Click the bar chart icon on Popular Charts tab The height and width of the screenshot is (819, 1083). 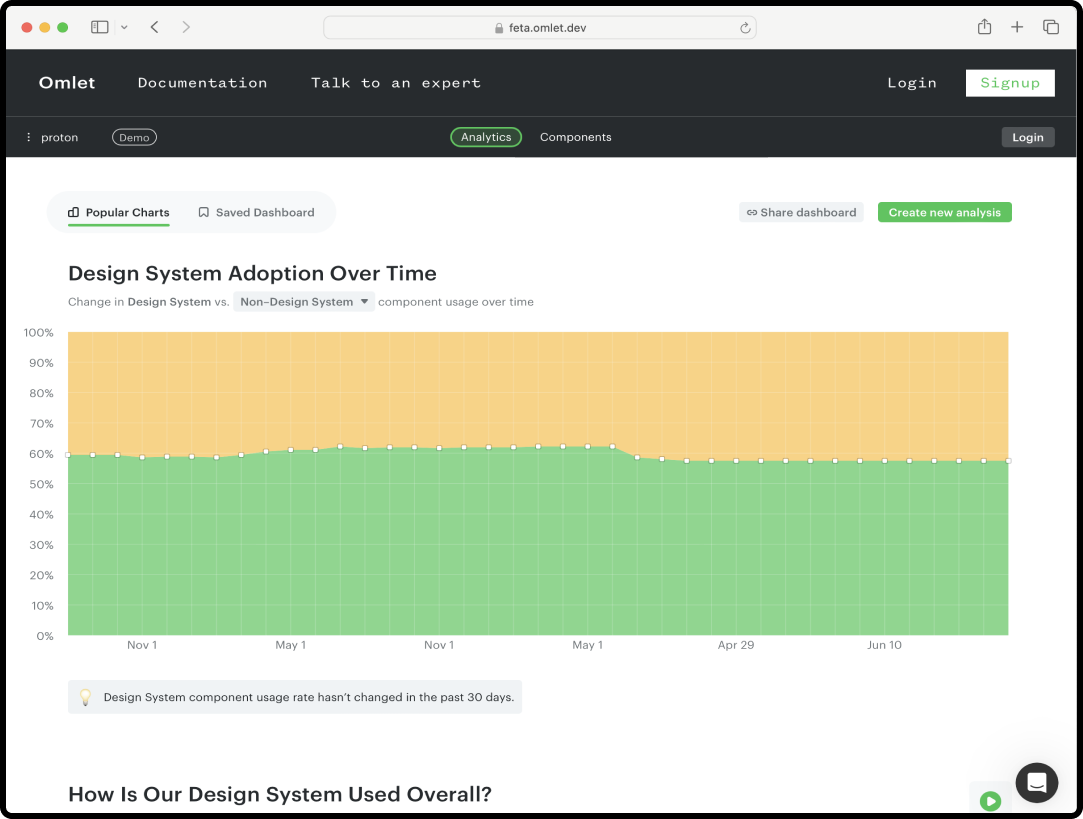pos(74,213)
